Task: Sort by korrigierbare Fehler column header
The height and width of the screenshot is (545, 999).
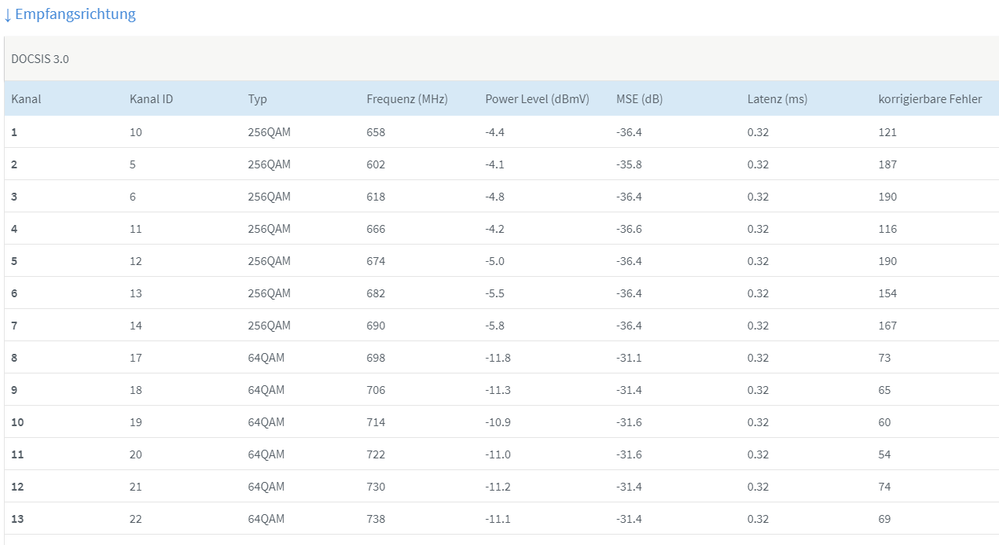Action: pyautogui.click(x=930, y=99)
